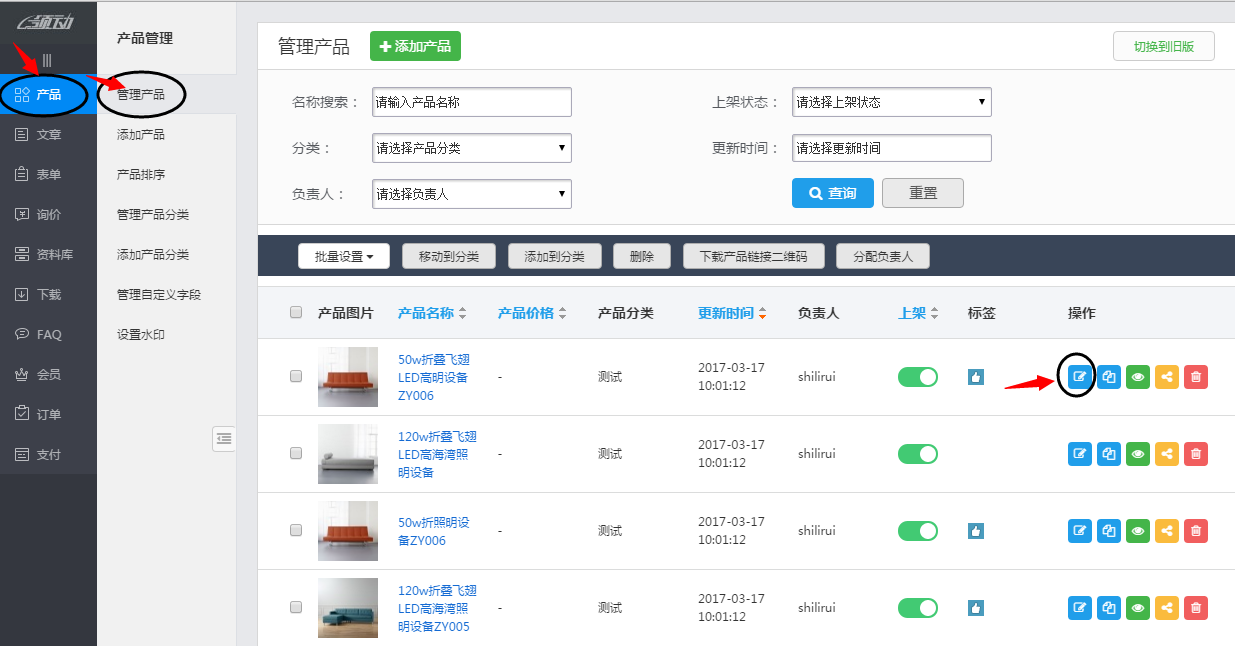Image resolution: width=1235 pixels, height=646 pixels.
Task: Click the share icon for 120w折叠飞翅LED产品
Action: pyautogui.click(x=1166, y=454)
